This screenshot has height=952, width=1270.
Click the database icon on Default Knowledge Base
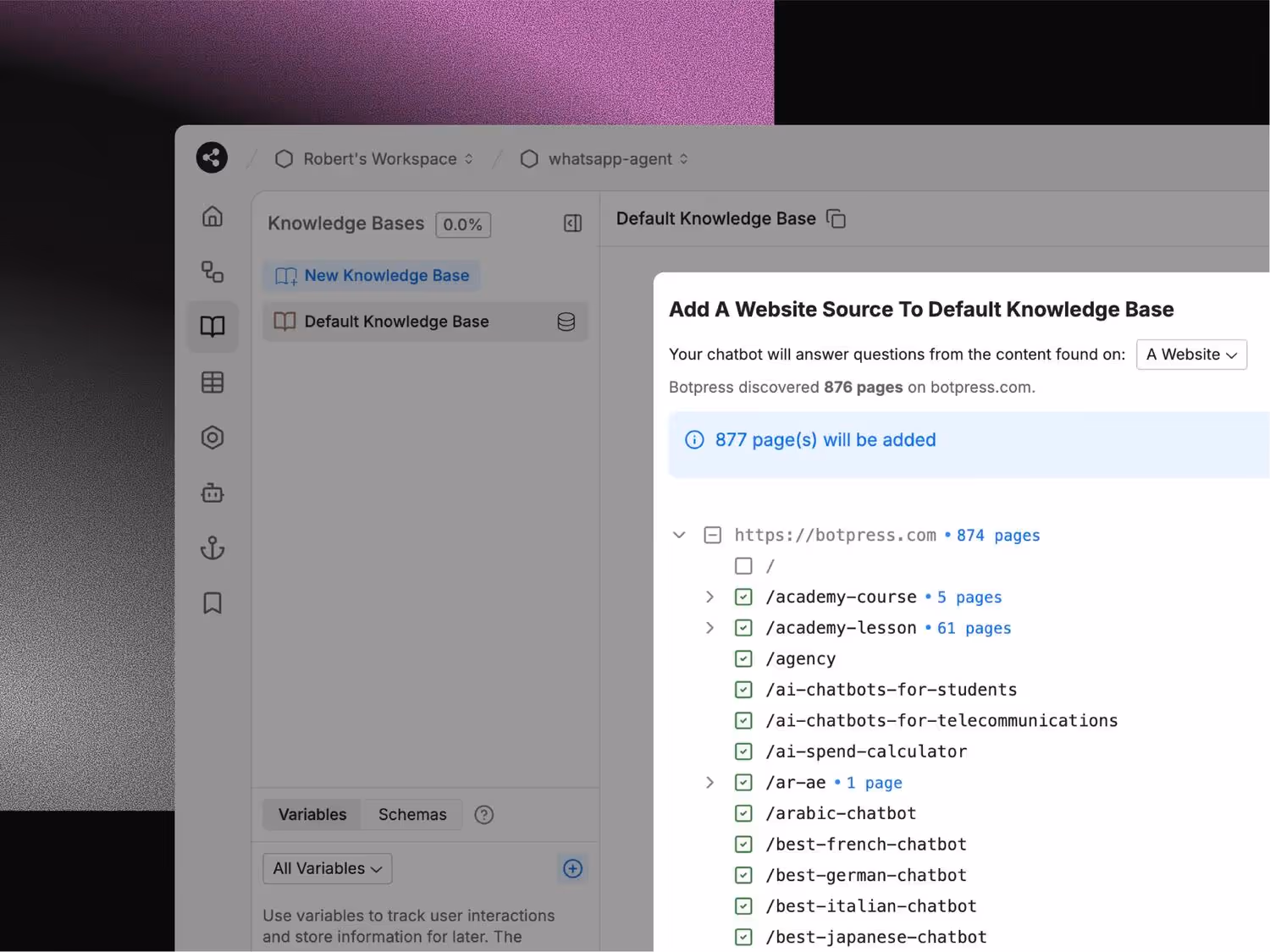tap(566, 322)
